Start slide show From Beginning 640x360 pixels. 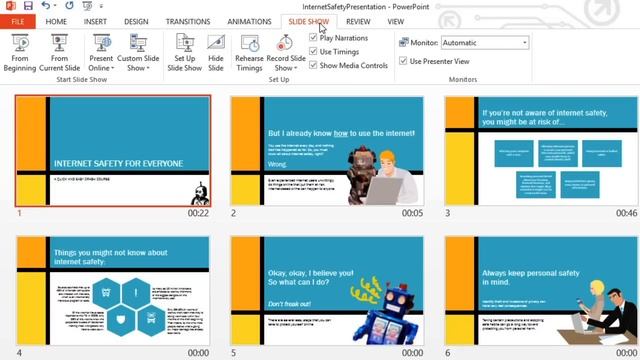point(20,53)
